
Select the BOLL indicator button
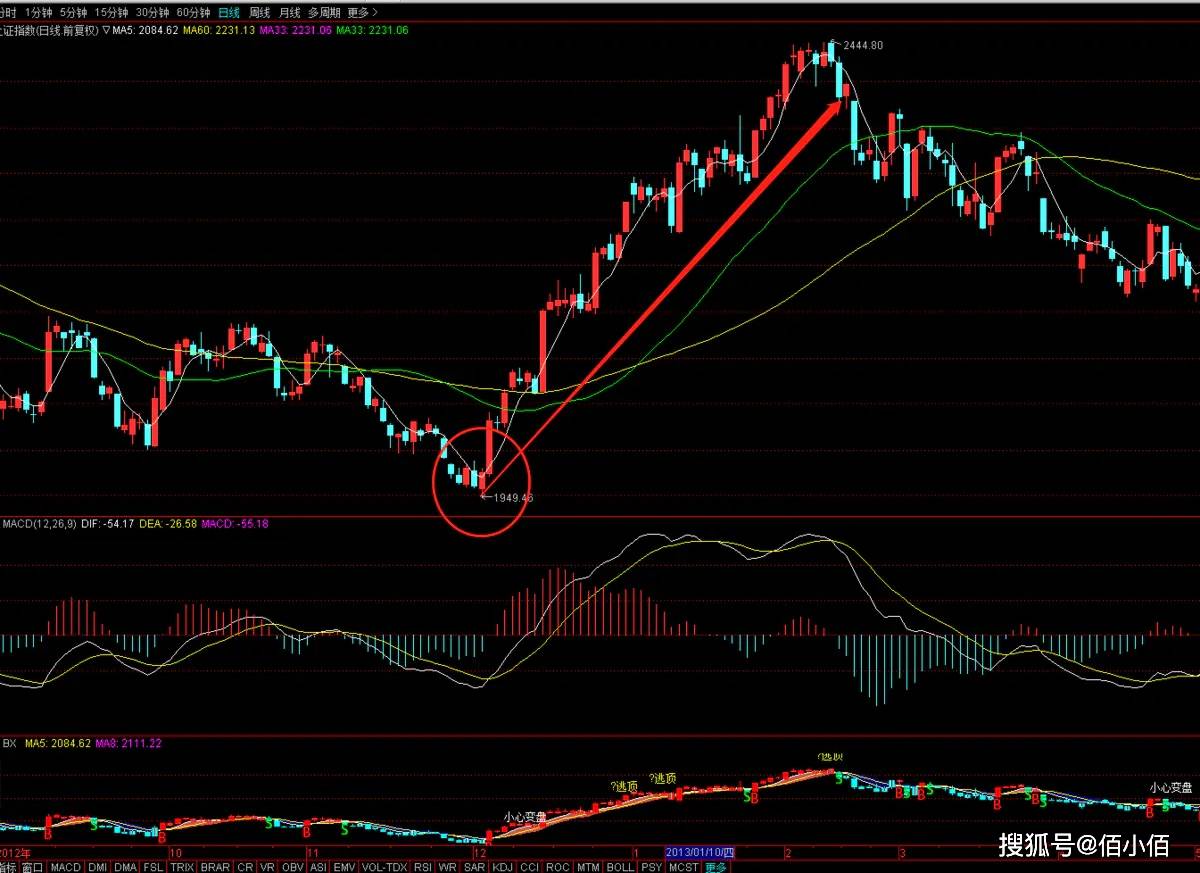tap(620, 867)
